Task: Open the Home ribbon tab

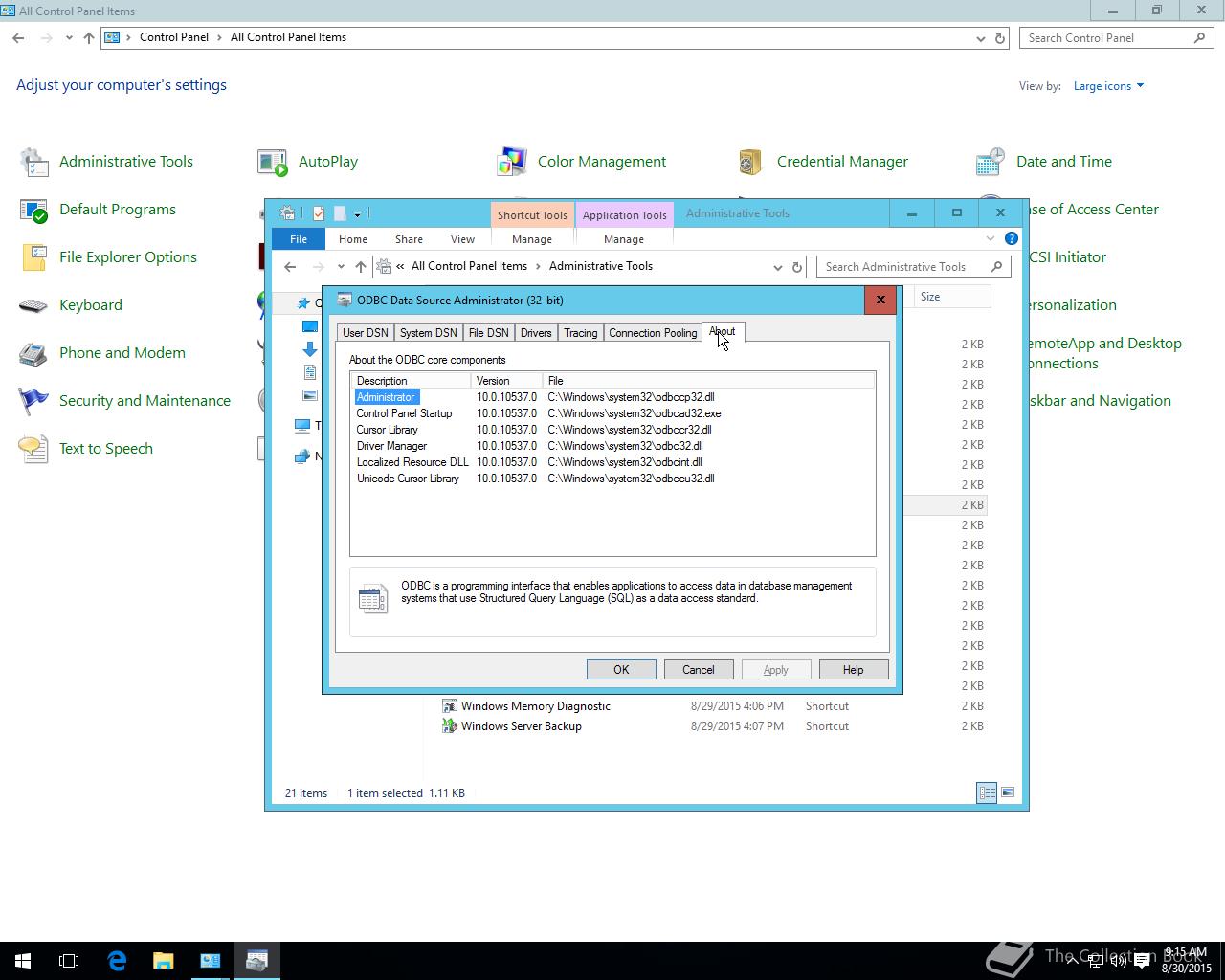Action: pyautogui.click(x=353, y=239)
